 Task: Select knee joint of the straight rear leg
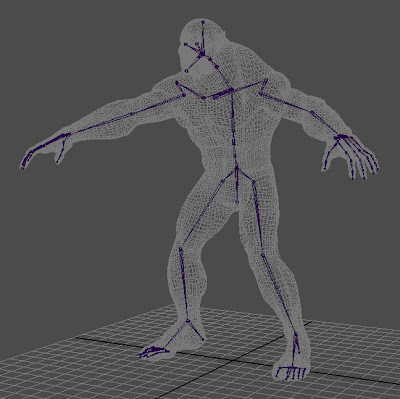pos(263,255)
